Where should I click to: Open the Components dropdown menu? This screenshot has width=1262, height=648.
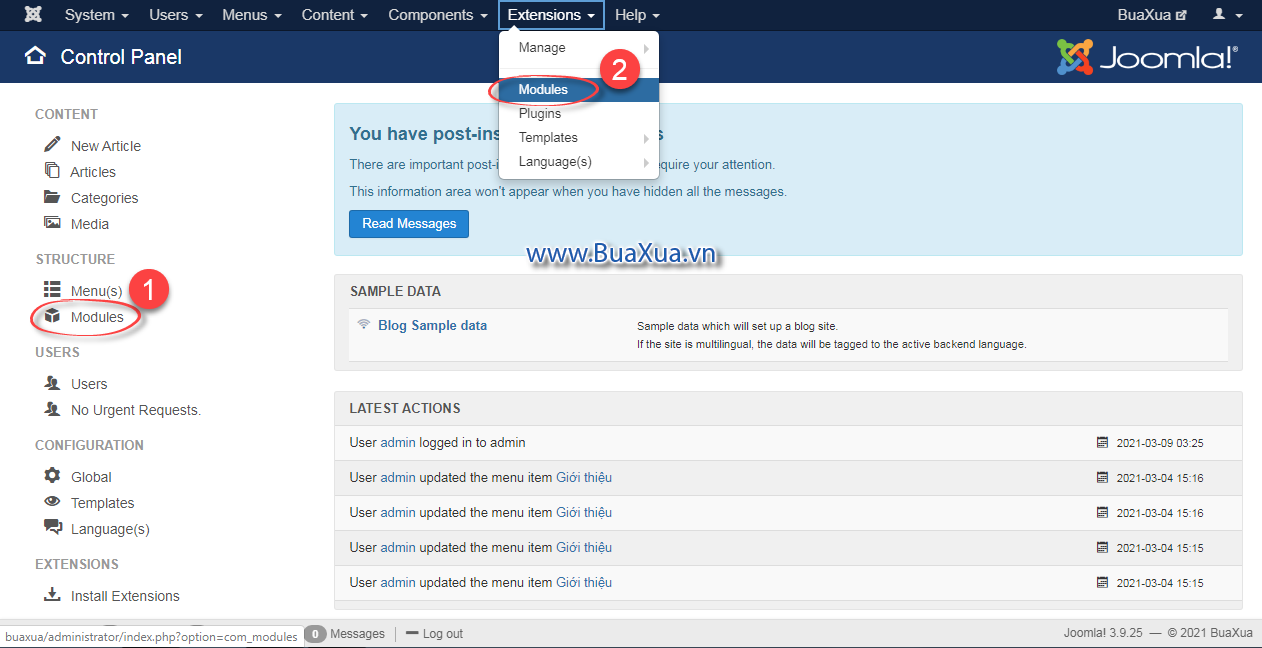click(438, 15)
